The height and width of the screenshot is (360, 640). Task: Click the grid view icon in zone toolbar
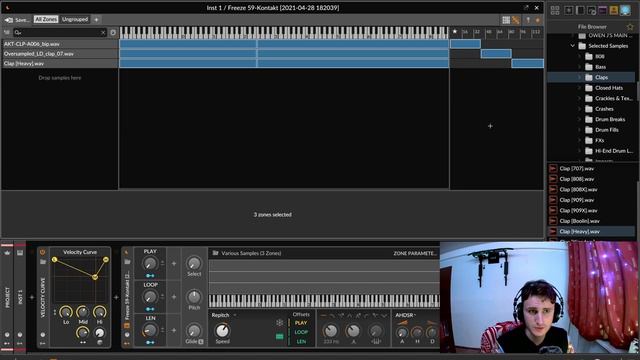click(506, 20)
